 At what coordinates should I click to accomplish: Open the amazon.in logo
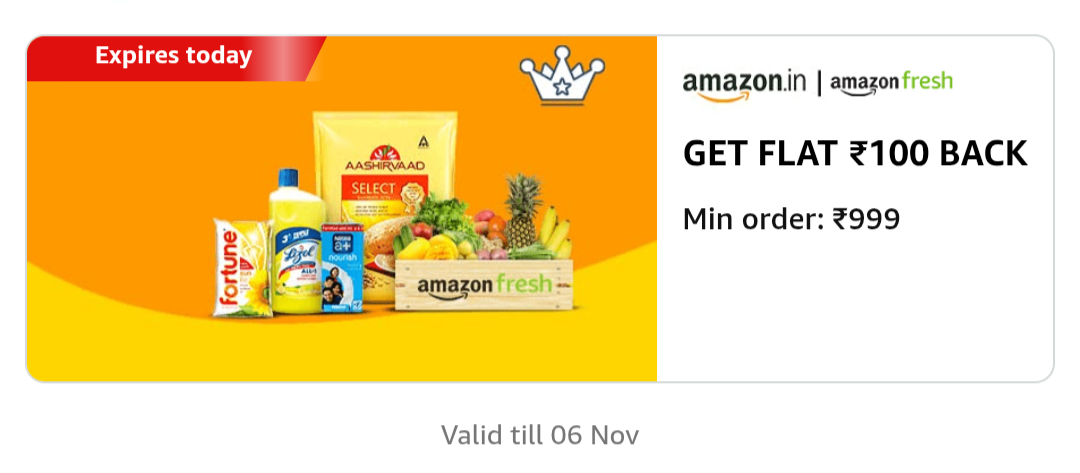[x=744, y=85]
